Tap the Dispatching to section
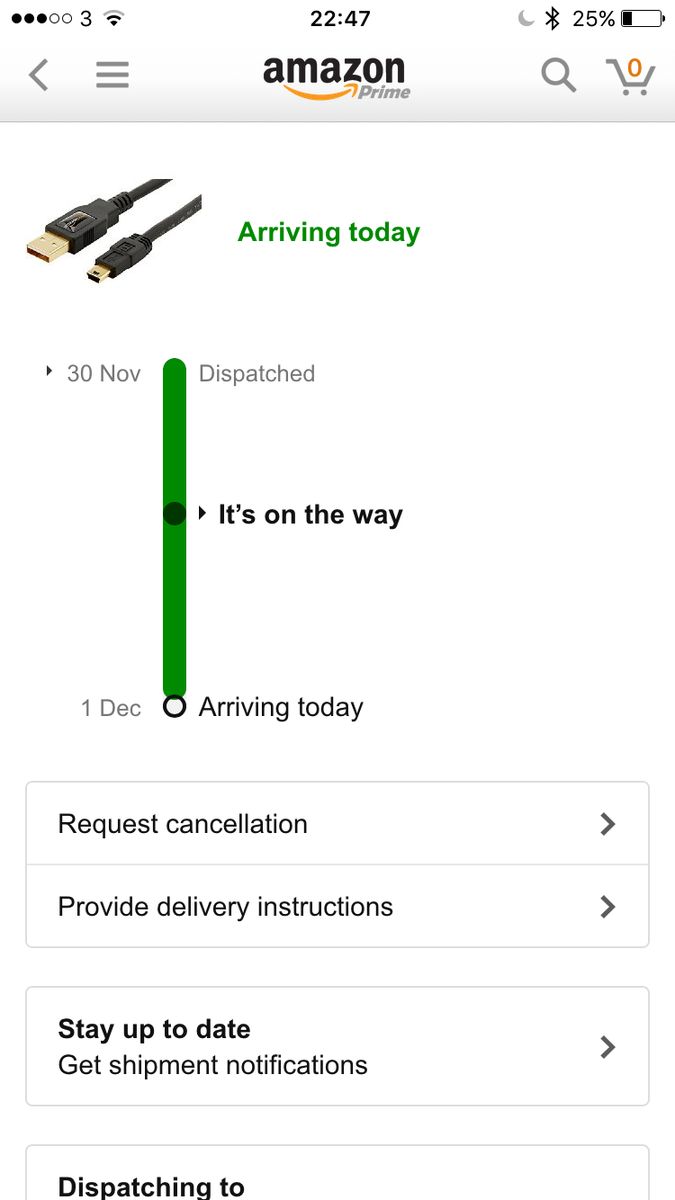The image size is (675, 1200). pyautogui.click(x=152, y=1186)
